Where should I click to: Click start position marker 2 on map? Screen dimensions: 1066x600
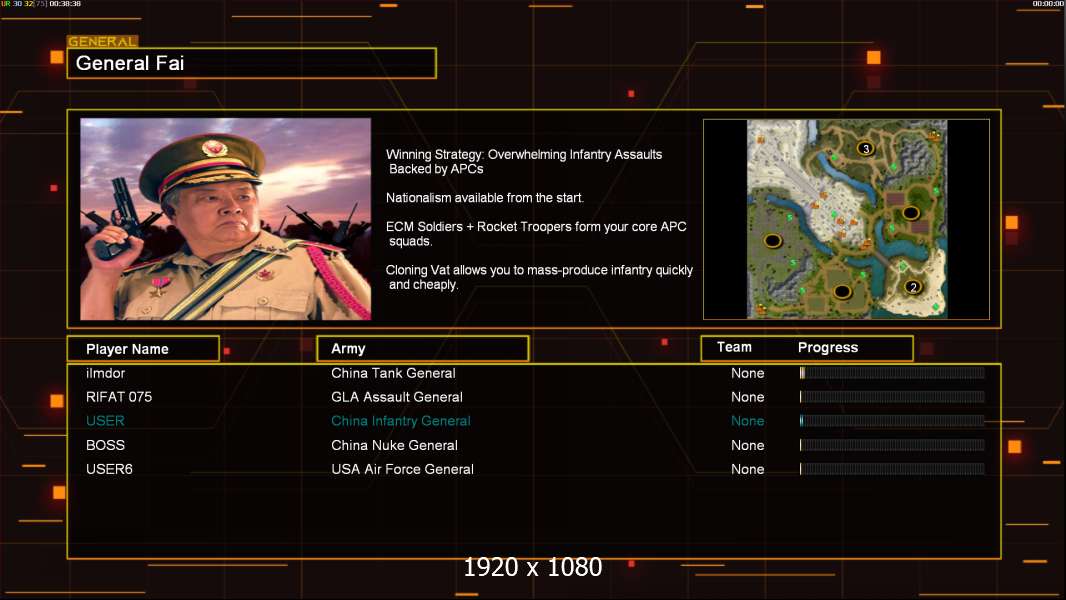(x=913, y=287)
